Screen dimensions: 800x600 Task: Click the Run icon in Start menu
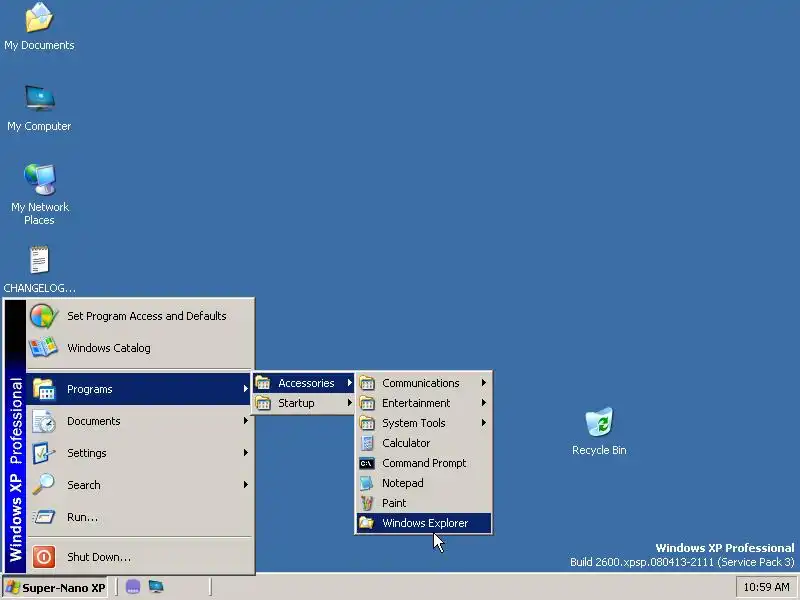(x=44, y=517)
